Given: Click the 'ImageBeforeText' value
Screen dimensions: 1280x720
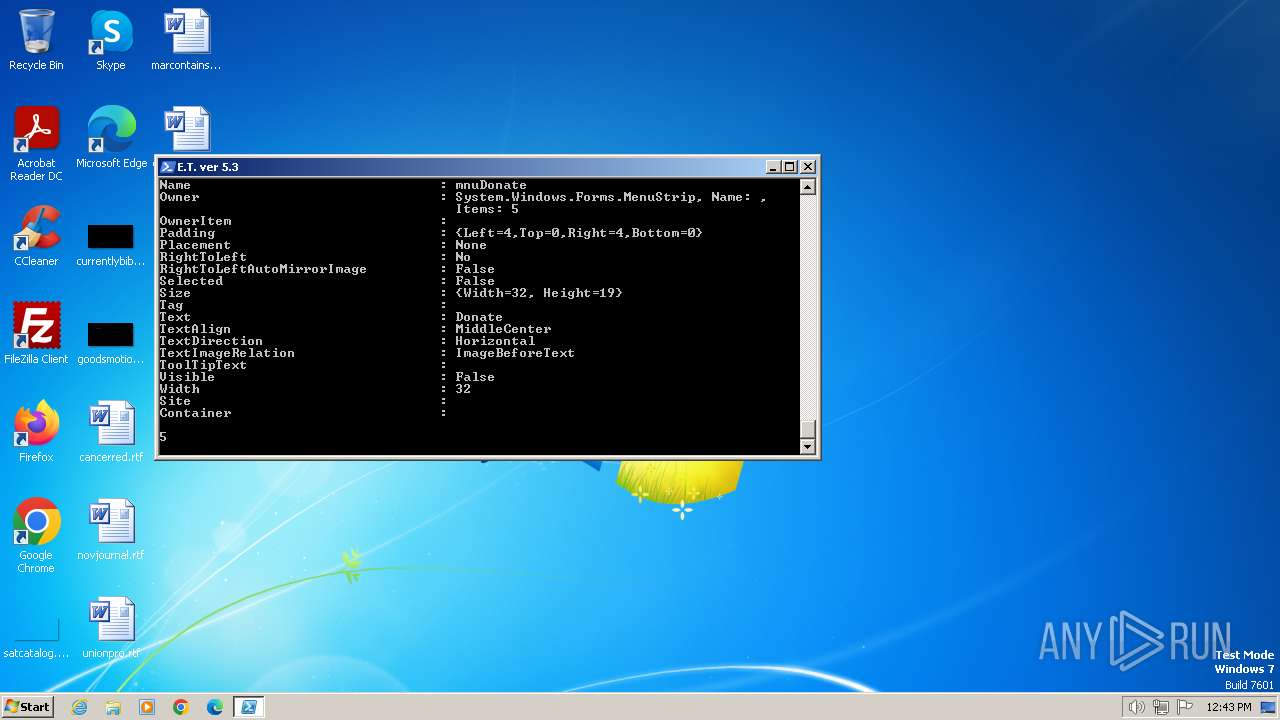Looking at the screenshot, I should coord(515,353).
